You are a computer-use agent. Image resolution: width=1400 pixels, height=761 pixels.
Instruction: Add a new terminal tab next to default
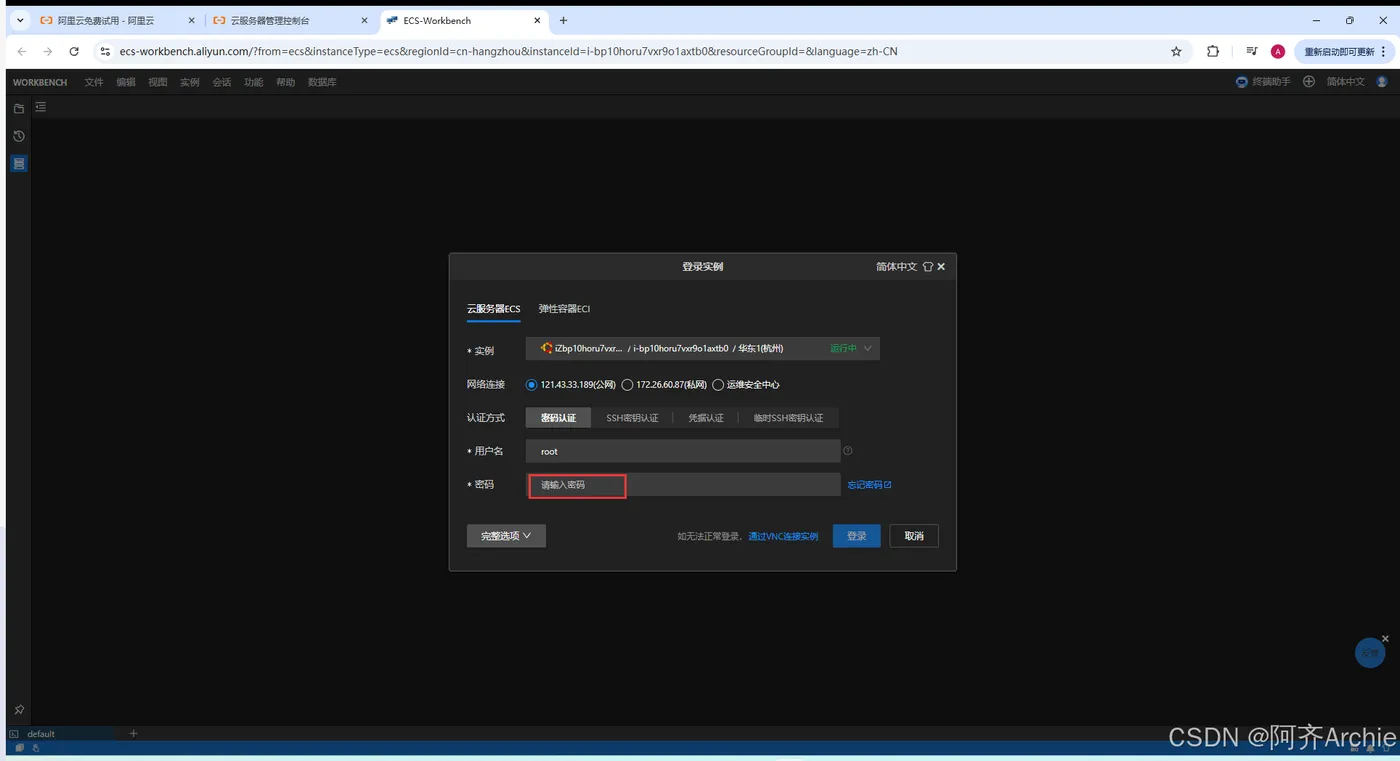[x=133, y=734]
